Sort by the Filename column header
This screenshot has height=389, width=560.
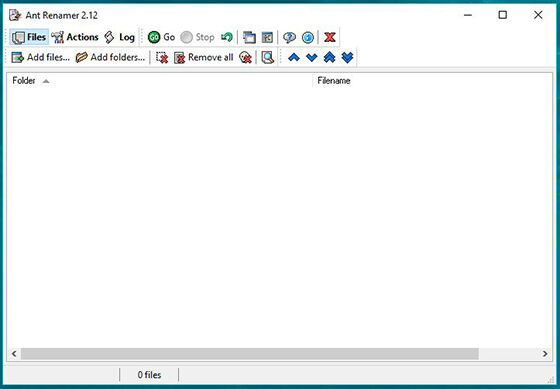click(x=432, y=81)
